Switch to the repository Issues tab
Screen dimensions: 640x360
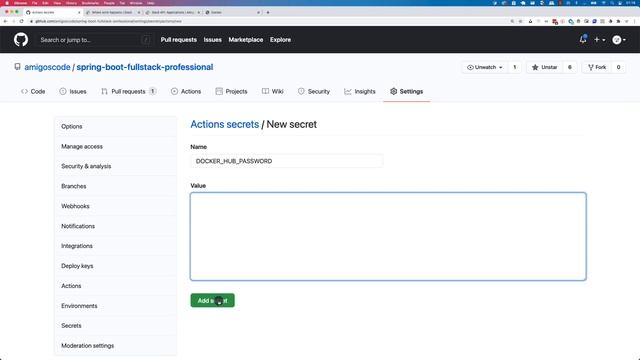coord(73,91)
